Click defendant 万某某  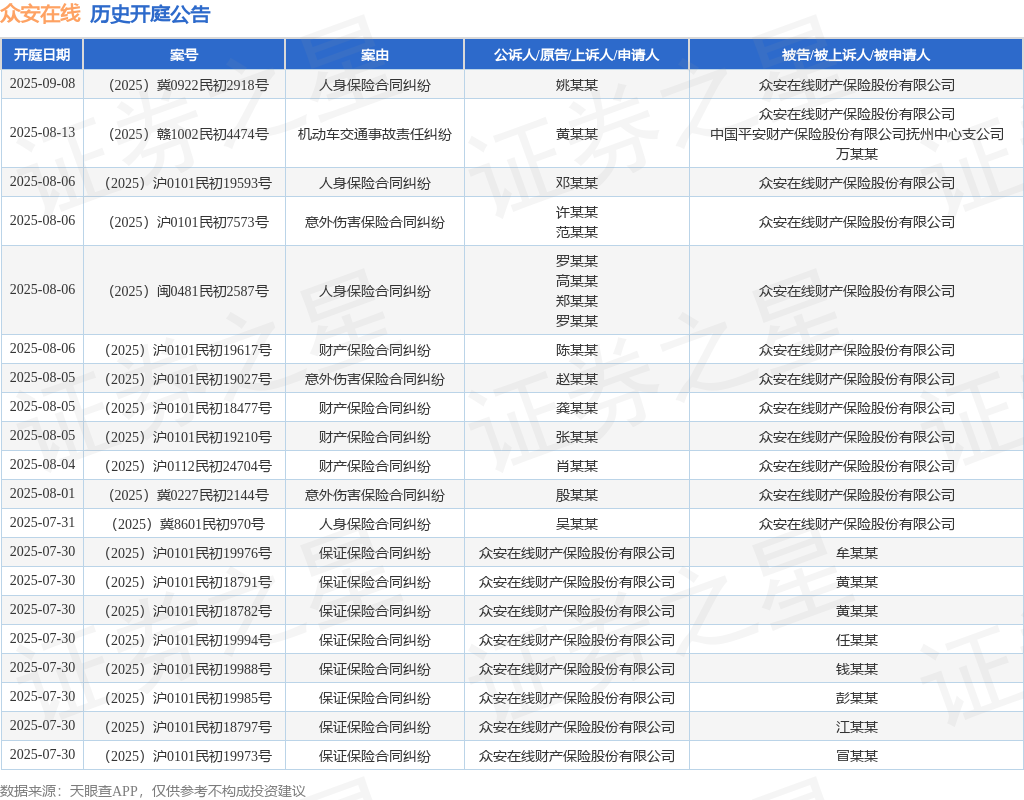tap(857, 154)
